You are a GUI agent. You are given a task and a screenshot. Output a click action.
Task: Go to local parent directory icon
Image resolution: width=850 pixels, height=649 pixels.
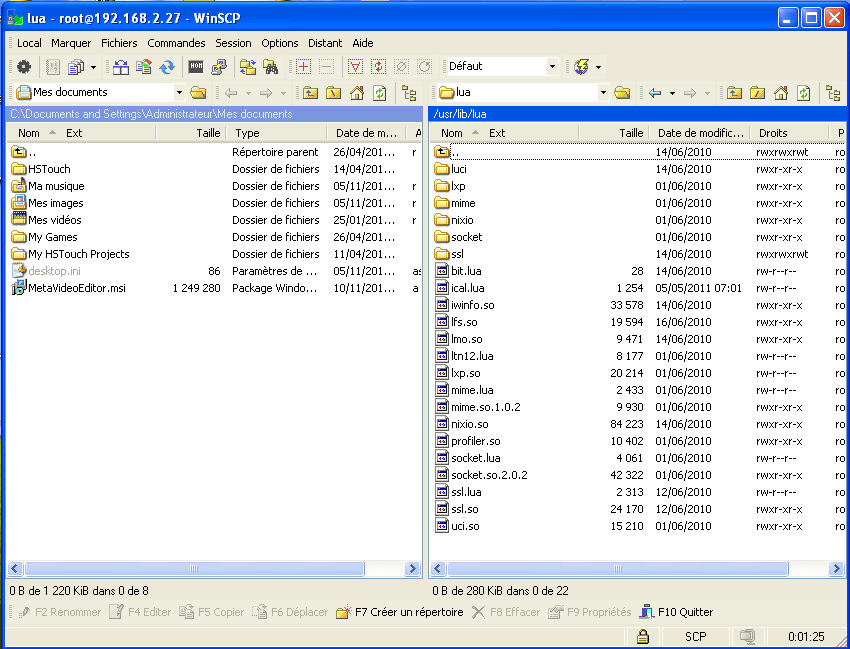point(310,93)
